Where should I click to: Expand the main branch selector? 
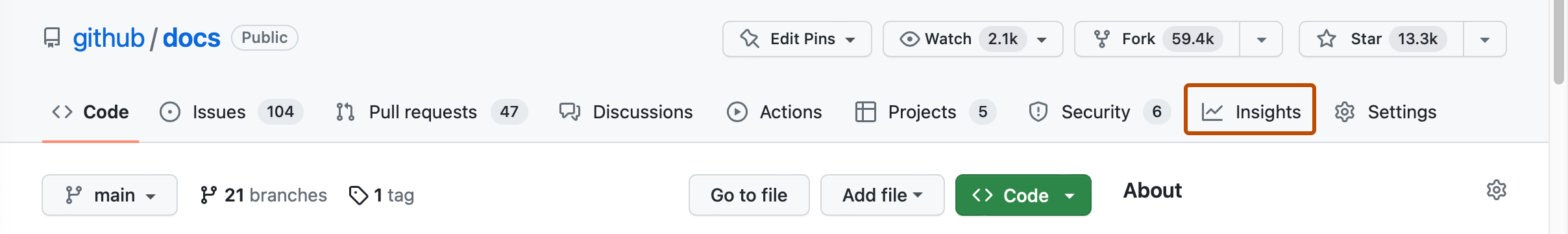click(110, 195)
